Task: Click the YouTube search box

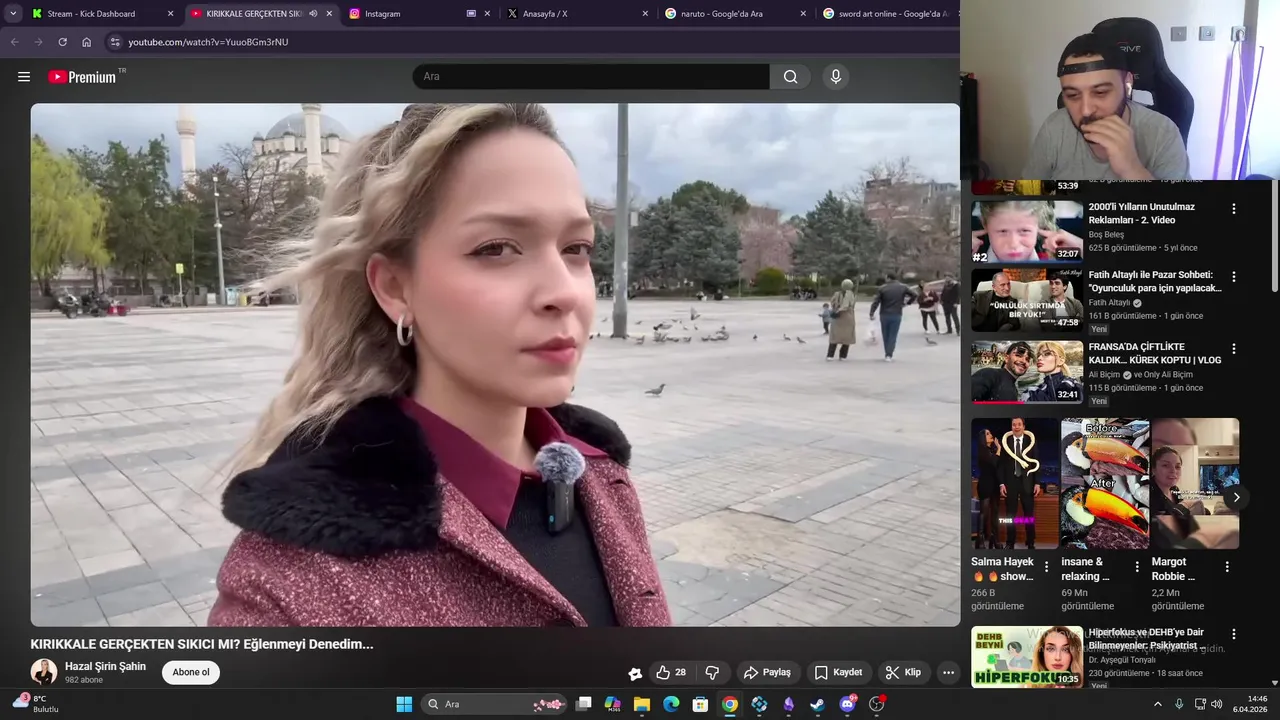Action: (x=591, y=77)
